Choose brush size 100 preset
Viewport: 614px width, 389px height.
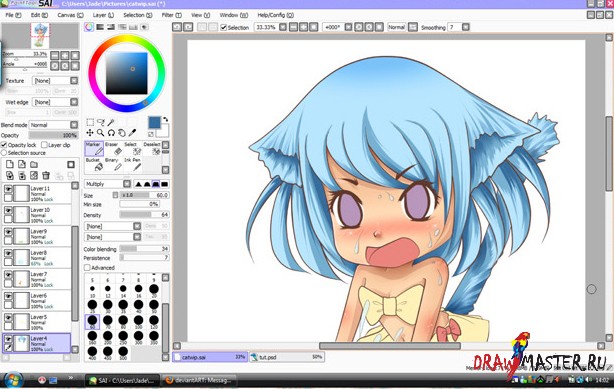pos(139,322)
